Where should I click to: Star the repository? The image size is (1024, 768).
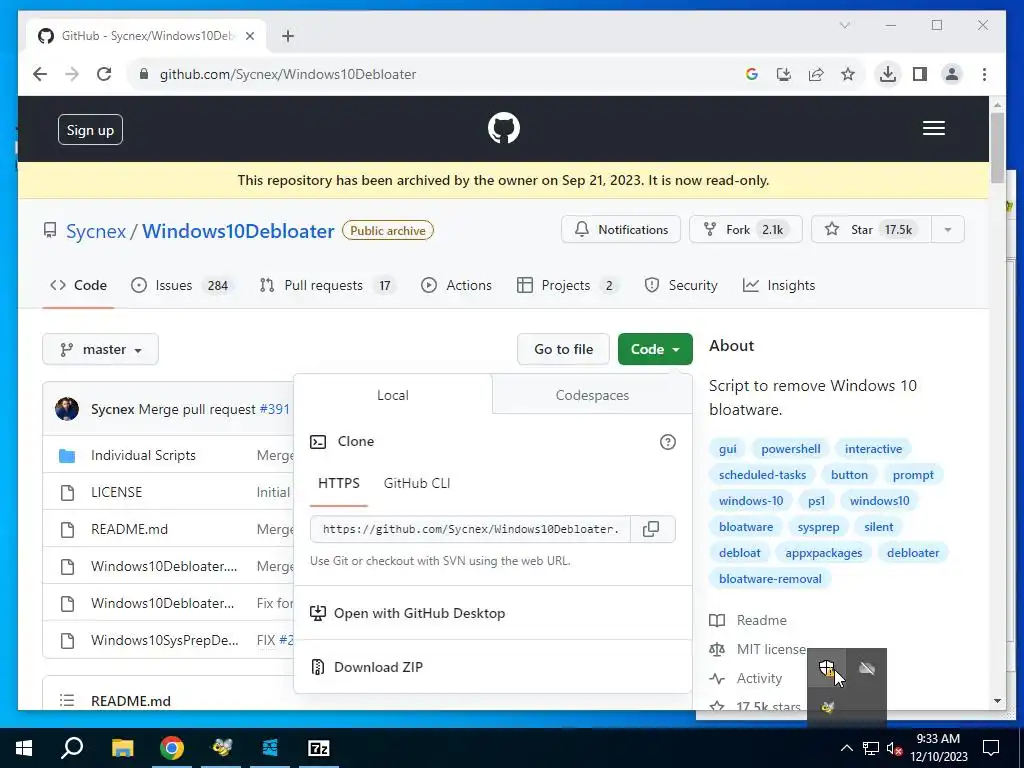click(871, 230)
